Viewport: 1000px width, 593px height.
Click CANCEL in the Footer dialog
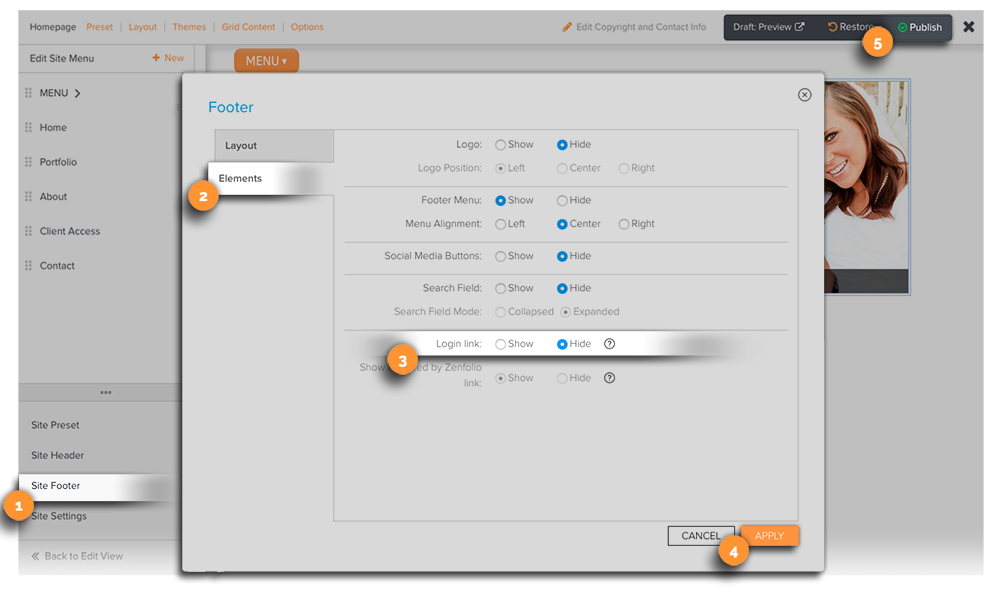[x=701, y=536]
